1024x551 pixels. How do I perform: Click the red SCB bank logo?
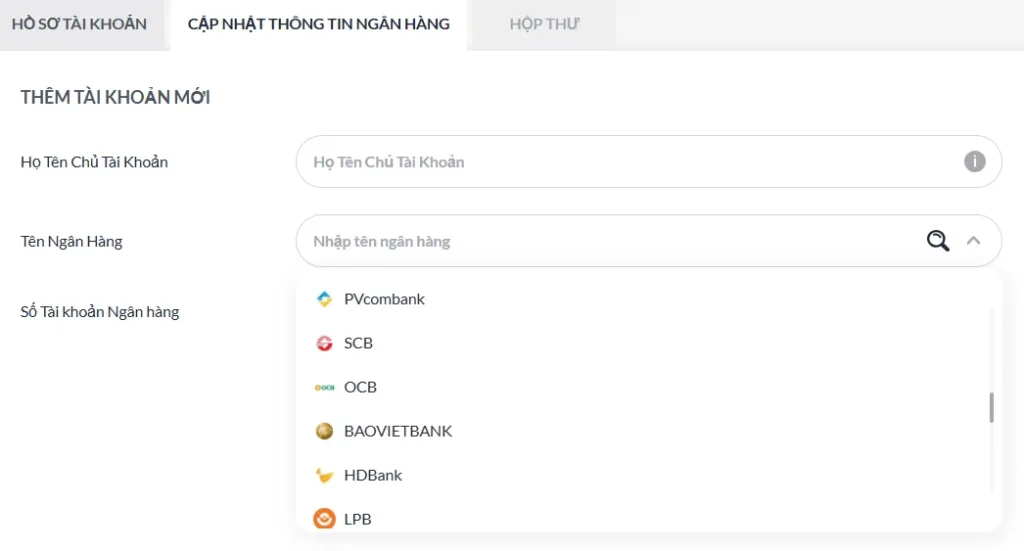tap(324, 343)
